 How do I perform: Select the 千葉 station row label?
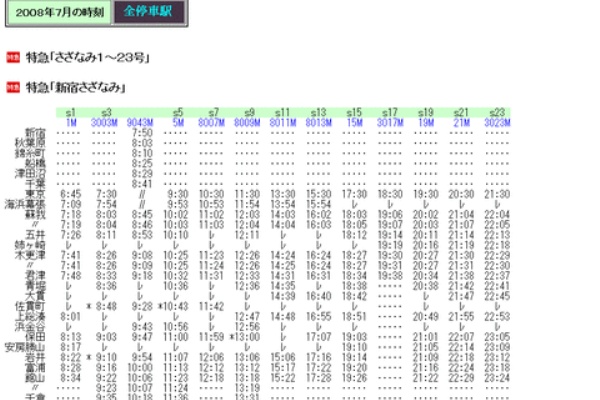(x=35, y=184)
